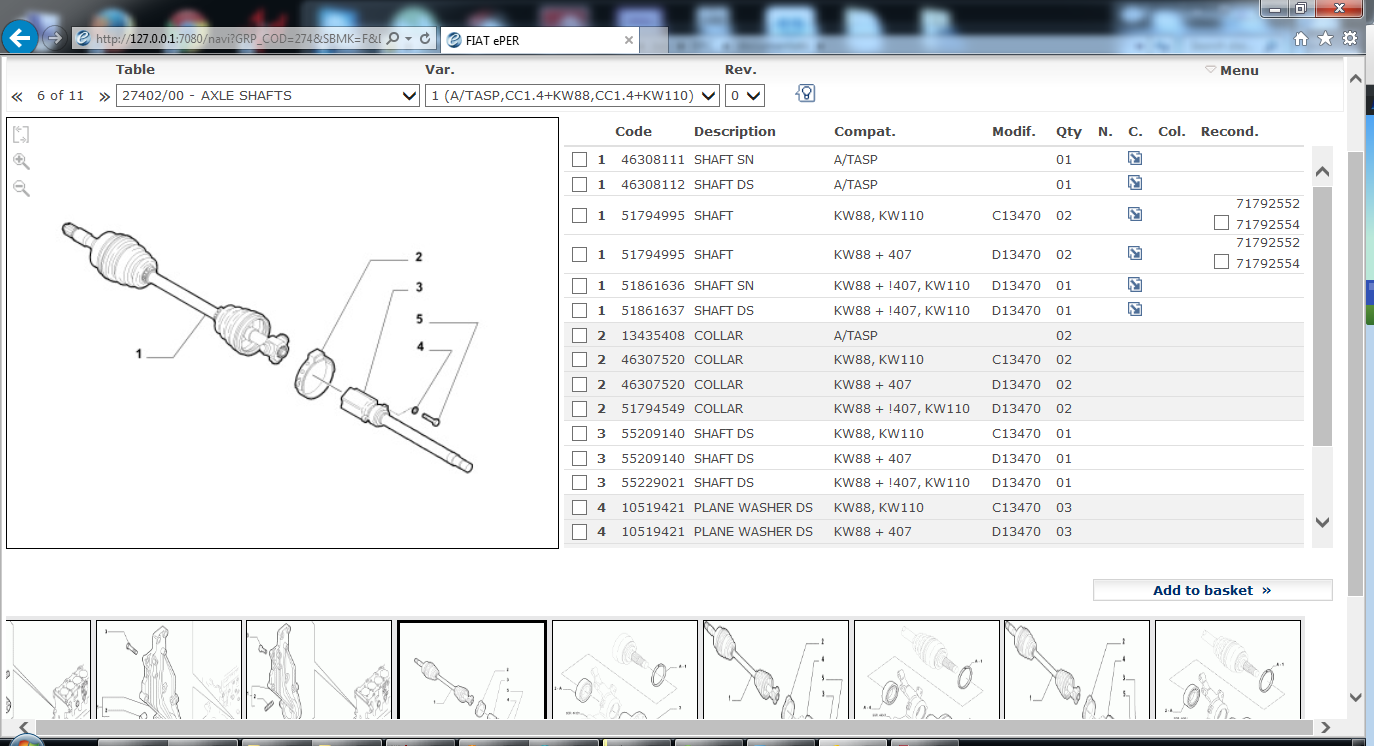Image resolution: width=1374 pixels, height=746 pixels.
Task: Tick checkbox for SHAFT SN 46308111
Action: [579, 160]
